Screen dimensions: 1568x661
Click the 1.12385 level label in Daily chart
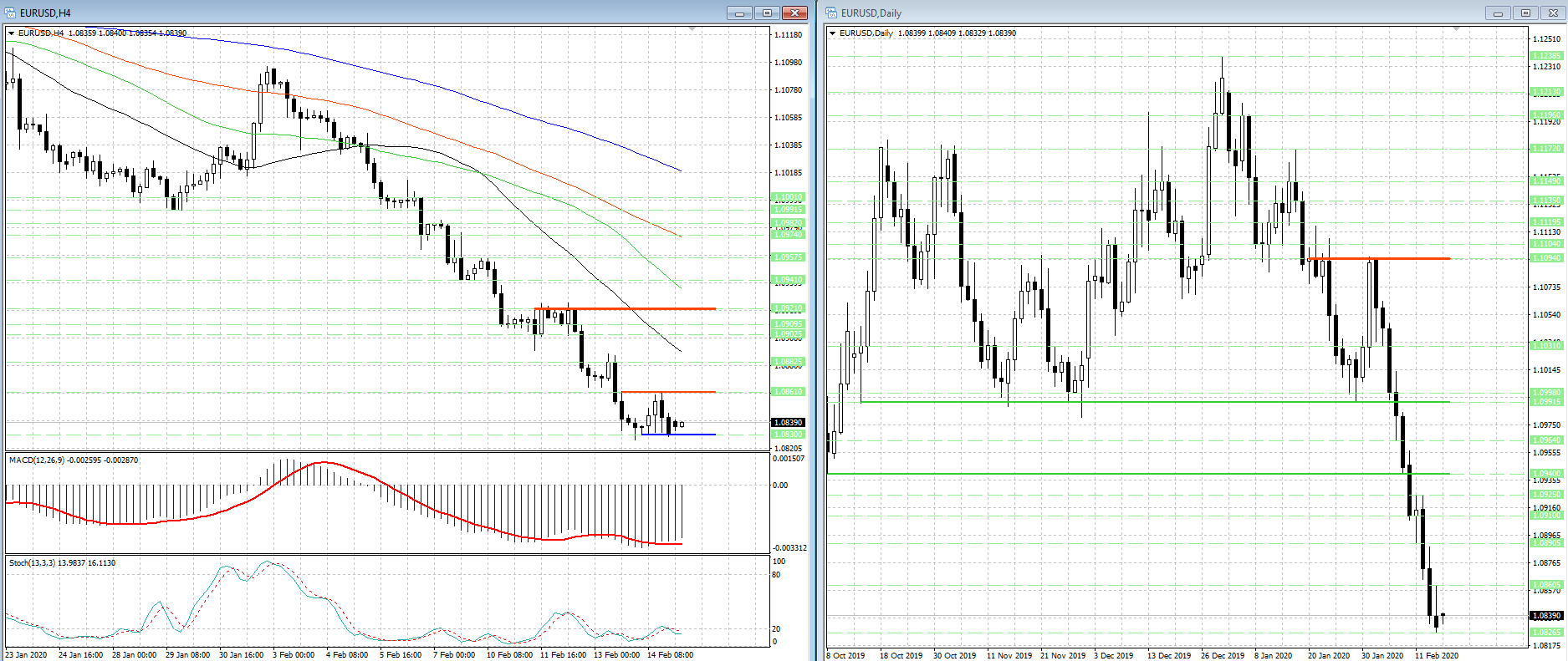tap(1545, 56)
